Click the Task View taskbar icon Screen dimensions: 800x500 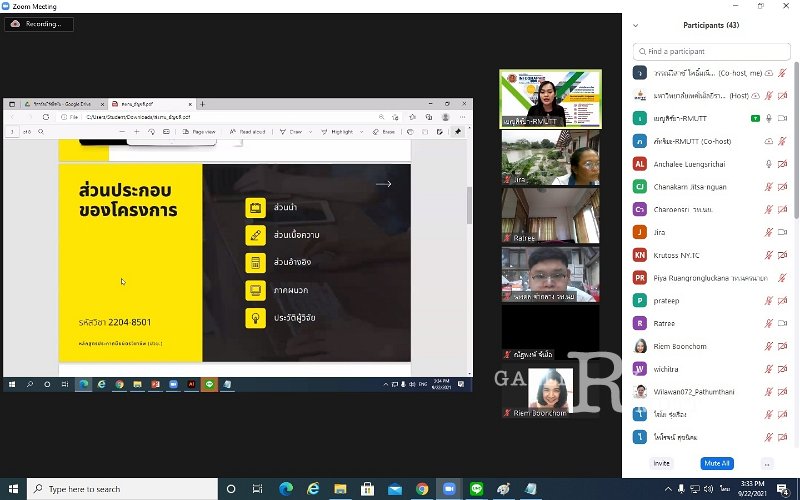[x=257, y=489]
